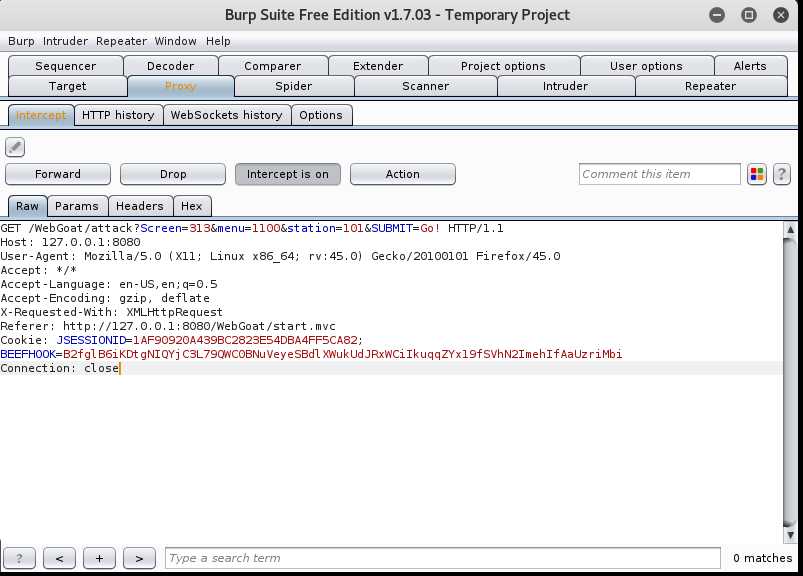Switch to the Extender tab
803x576 pixels.
(378, 66)
